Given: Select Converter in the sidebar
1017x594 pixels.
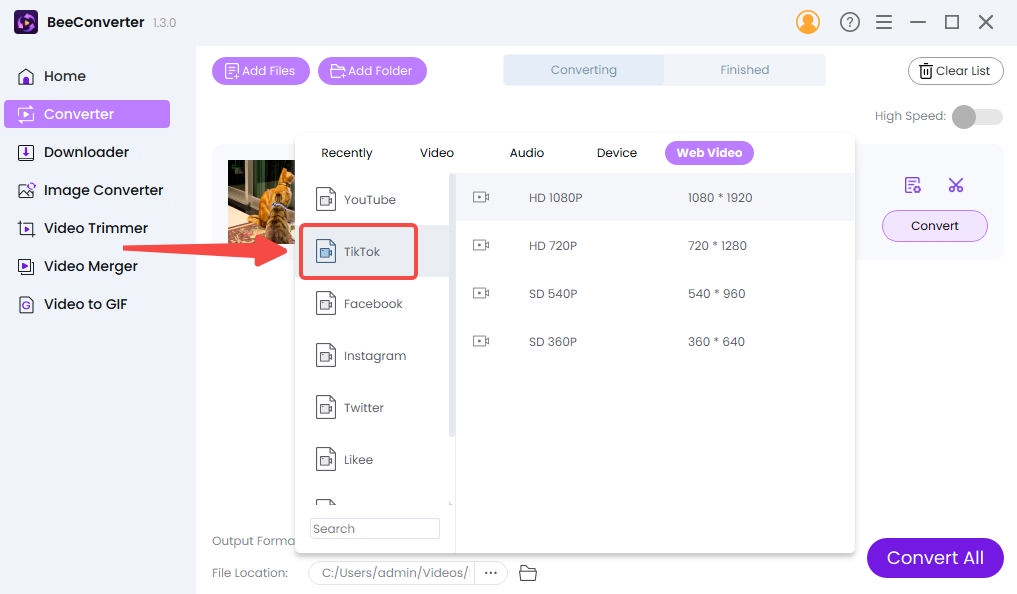Looking at the screenshot, I should (87, 114).
